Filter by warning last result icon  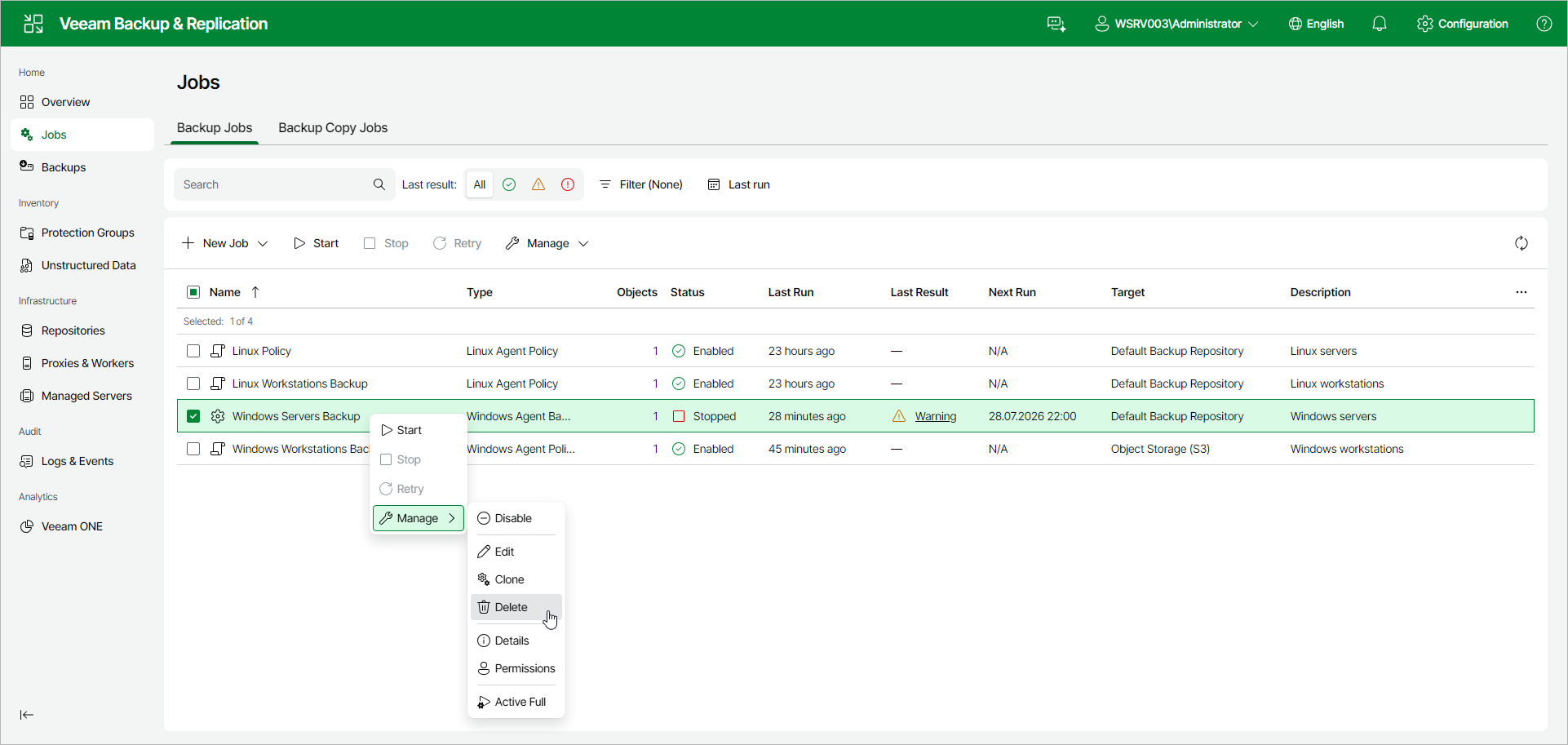tap(538, 184)
